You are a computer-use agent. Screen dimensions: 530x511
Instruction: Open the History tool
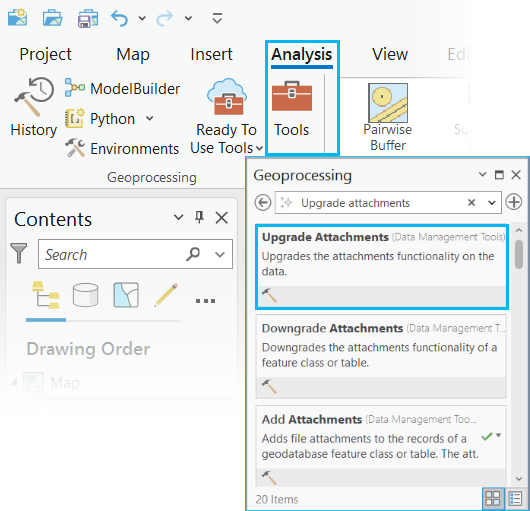tap(33, 107)
